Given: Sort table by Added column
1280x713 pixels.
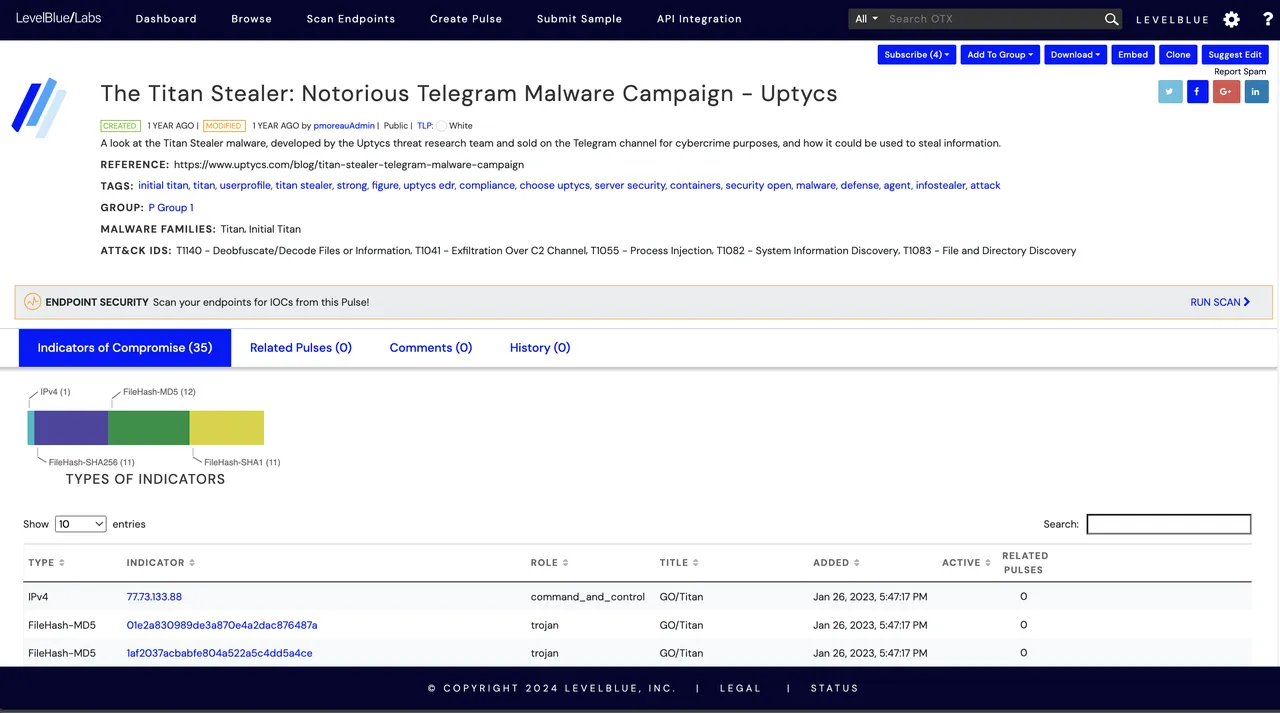Looking at the screenshot, I should tap(836, 563).
